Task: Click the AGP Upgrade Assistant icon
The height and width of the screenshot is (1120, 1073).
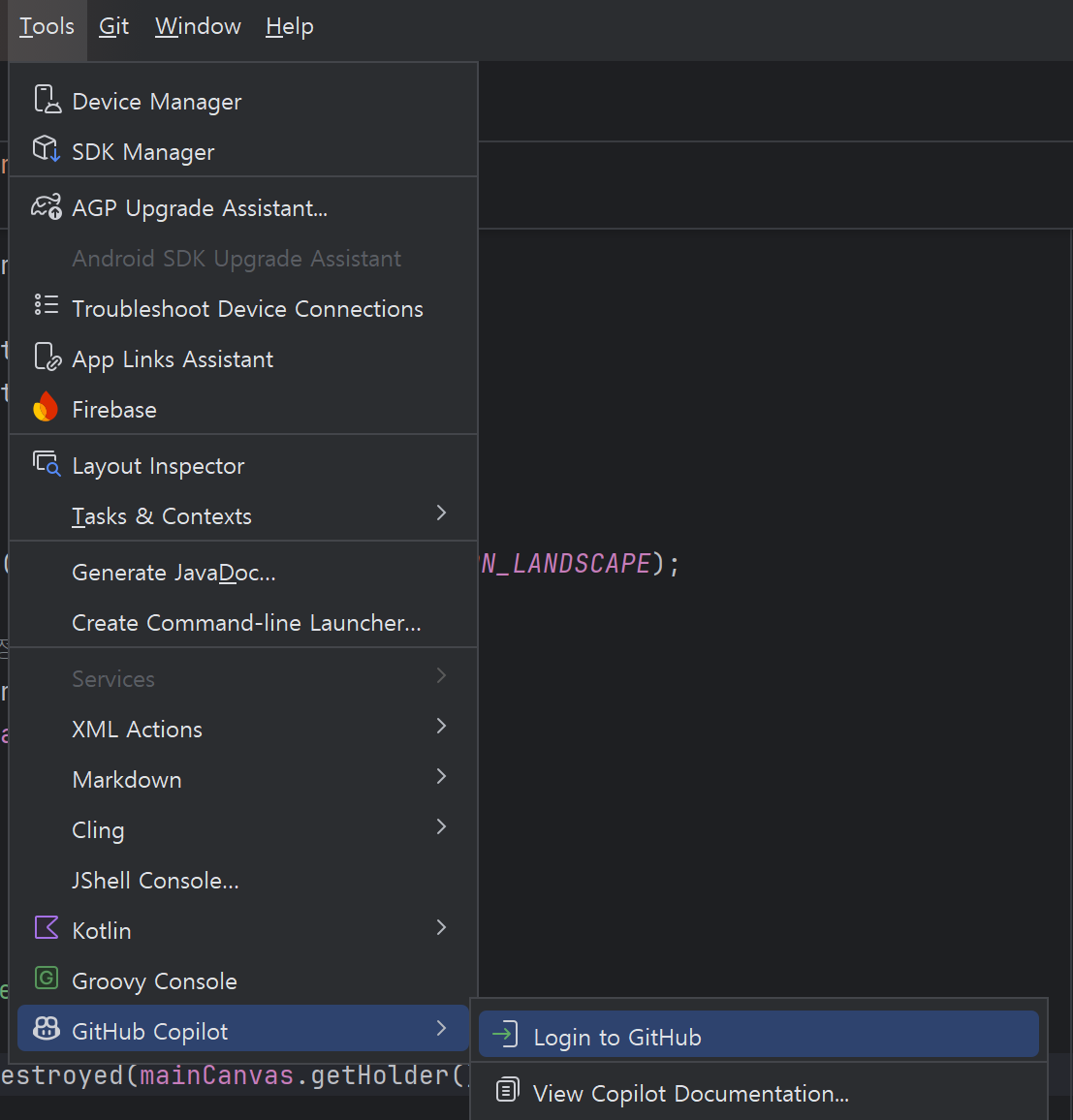Action: (x=47, y=207)
